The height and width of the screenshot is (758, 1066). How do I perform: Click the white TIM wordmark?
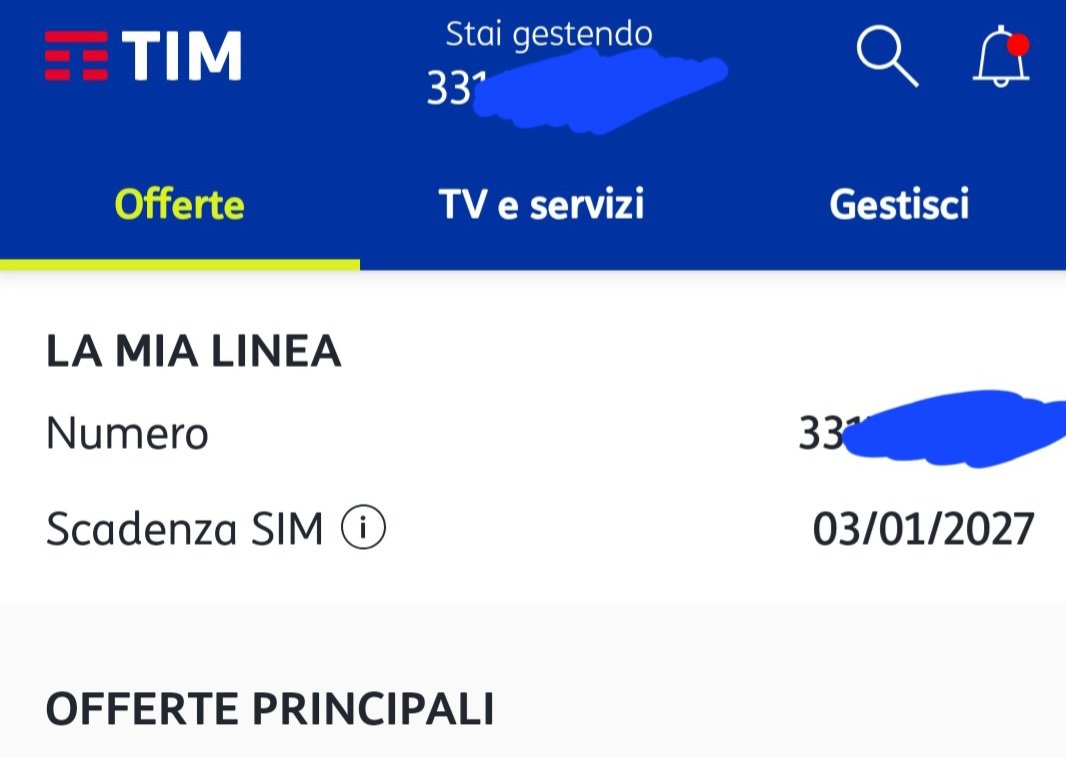pyautogui.click(x=182, y=56)
